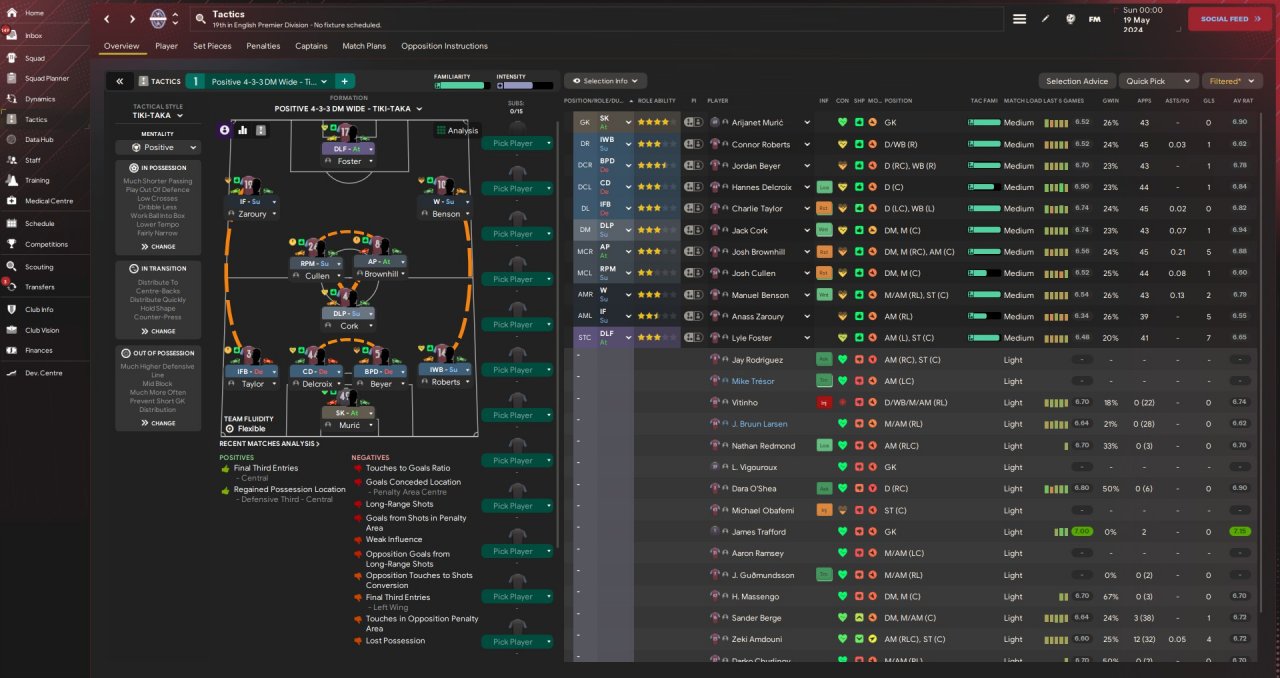Collapse the tactics panel with double arrows
This screenshot has height=678, width=1280.
[119, 81]
